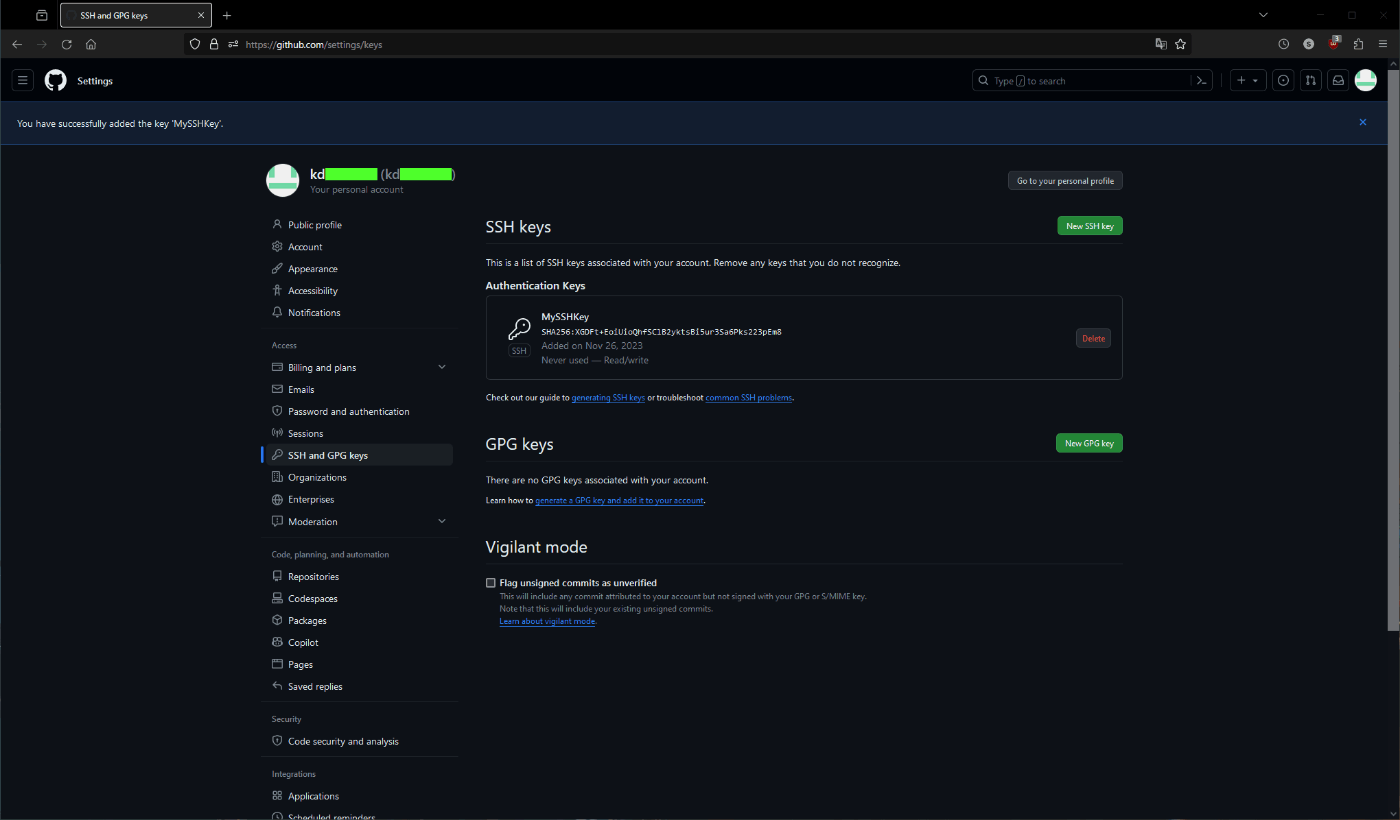Click the GitHub Octocat logo
Viewport: 1400px width, 820px height.
[x=56, y=80]
